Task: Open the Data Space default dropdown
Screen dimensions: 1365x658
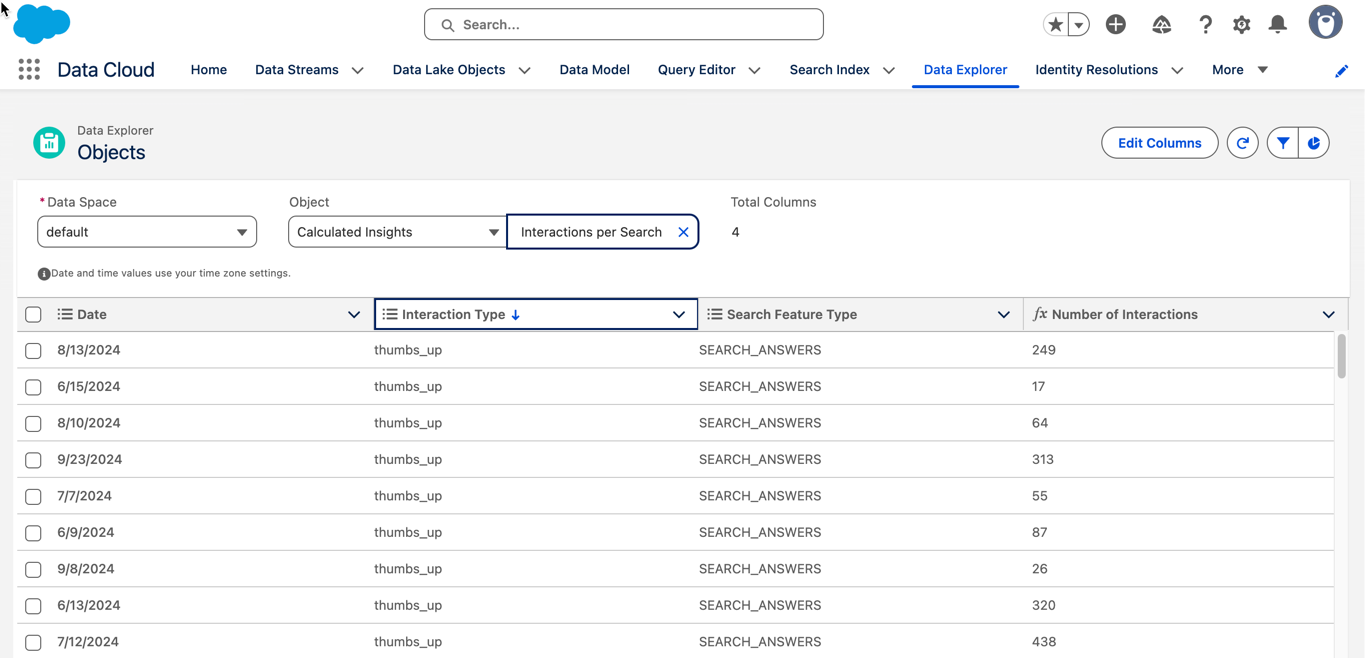Action: click(x=147, y=232)
